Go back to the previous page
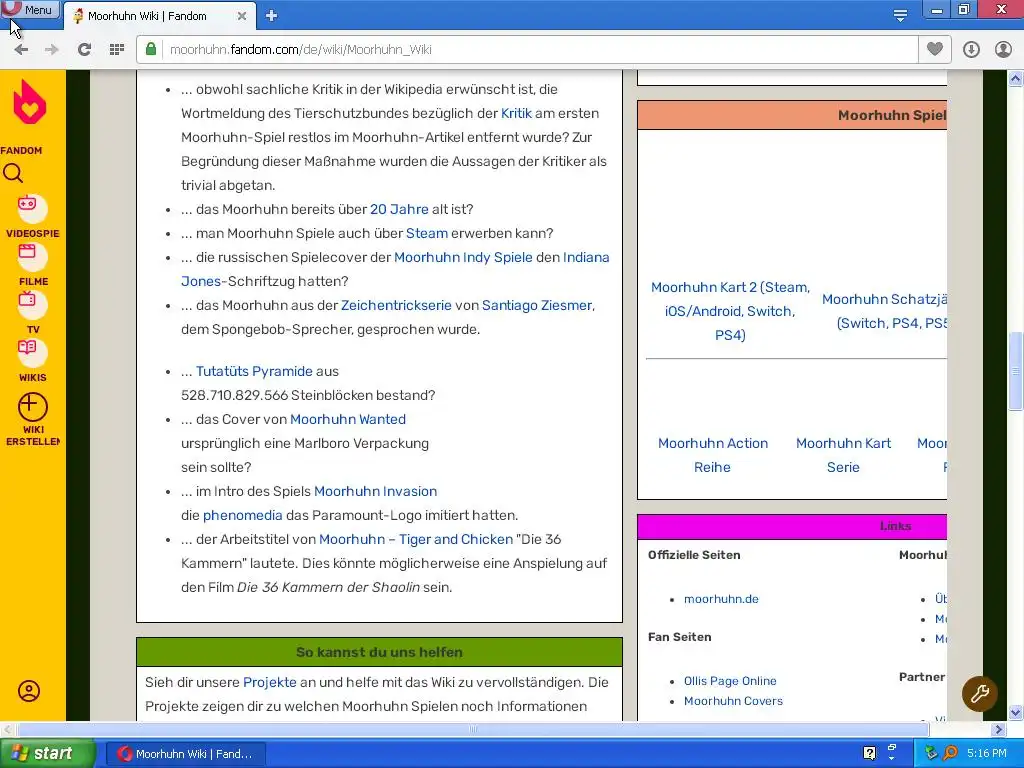The image size is (1024, 768). (x=21, y=50)
